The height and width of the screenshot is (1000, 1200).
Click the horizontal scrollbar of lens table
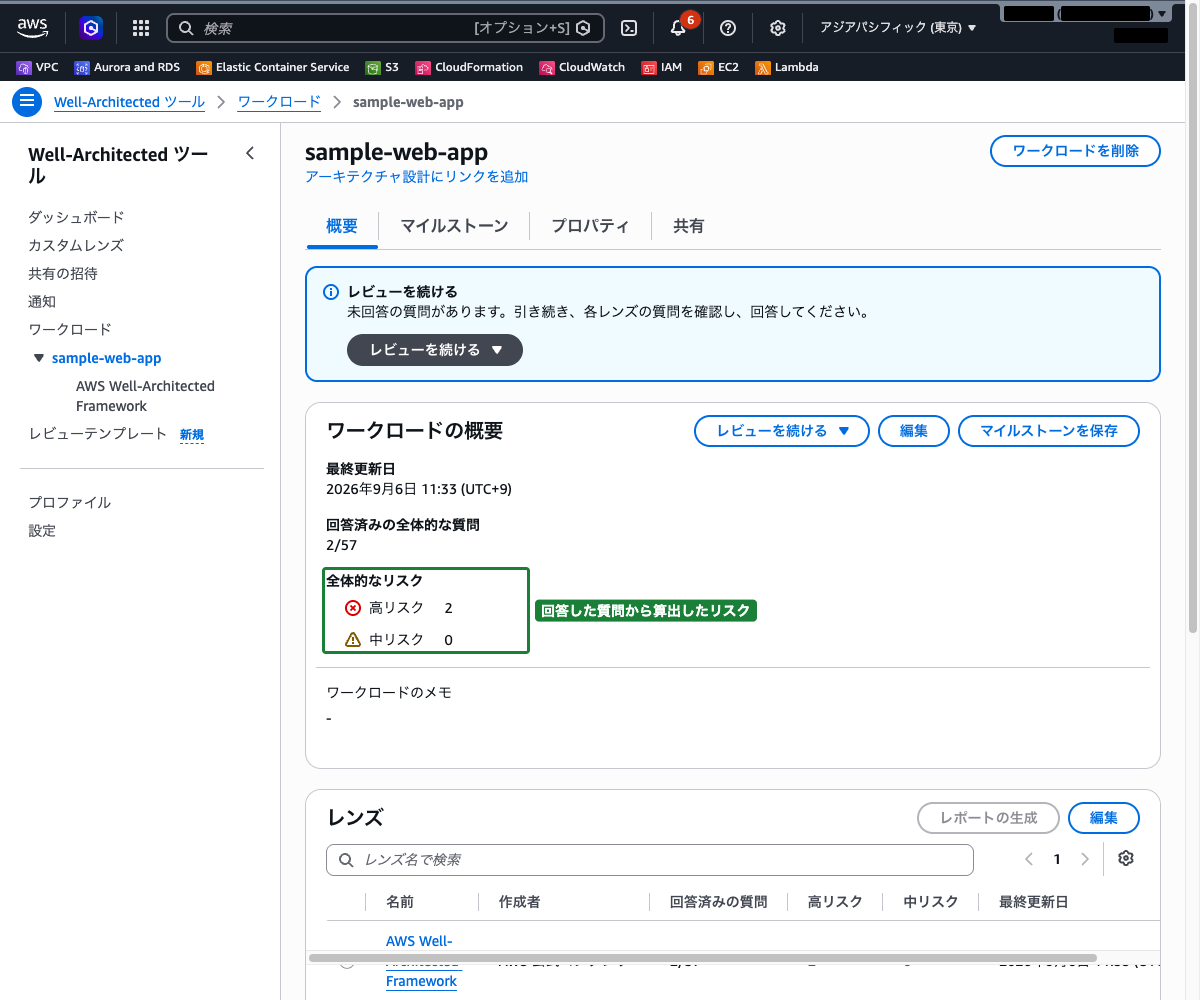pos(703,958)
